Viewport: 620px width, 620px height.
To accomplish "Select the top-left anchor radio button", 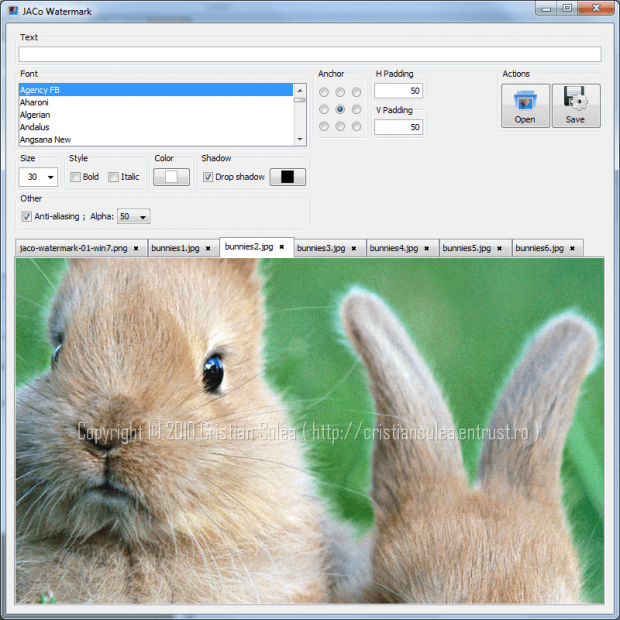I will [x=324, y=92].
